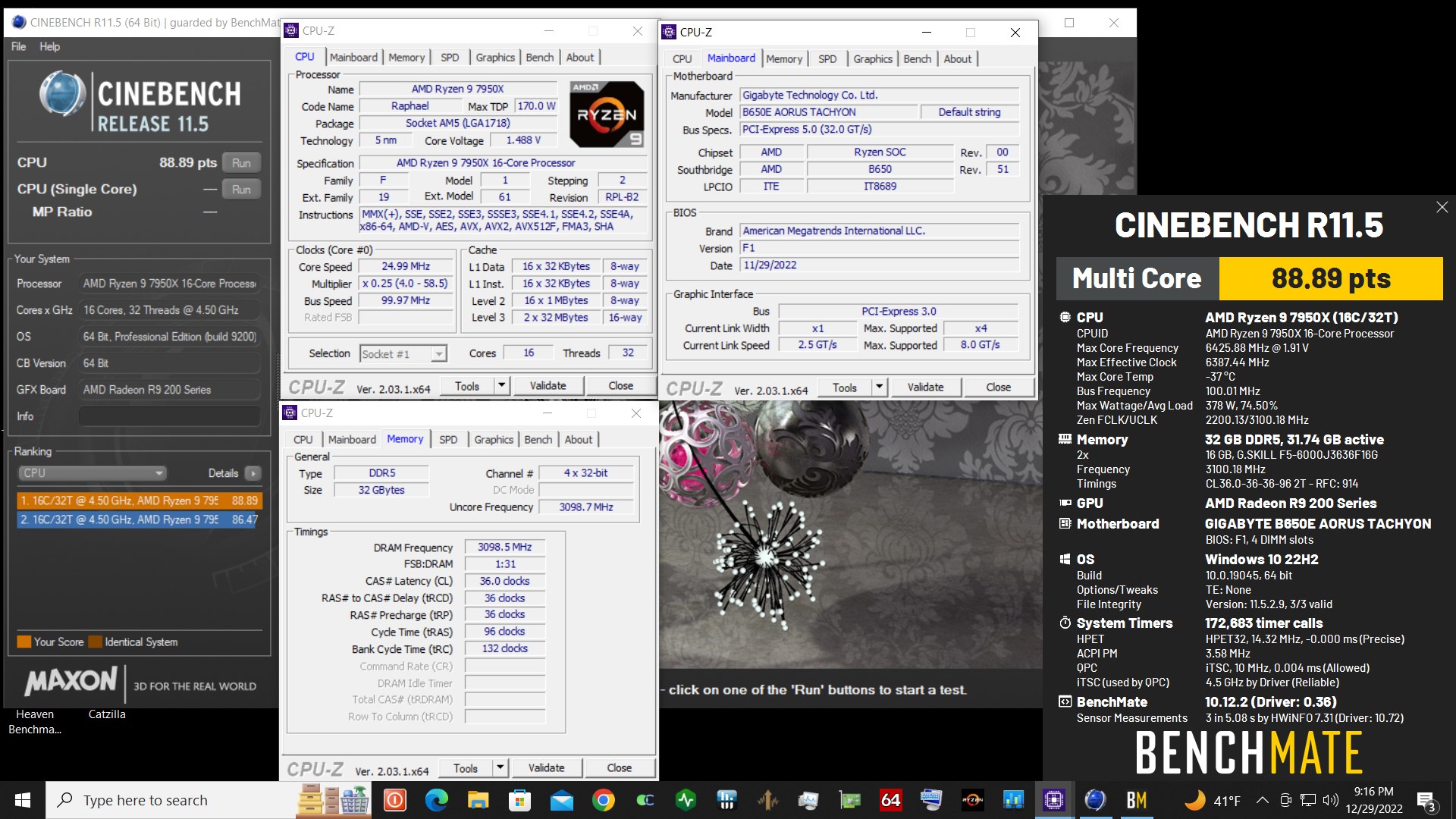Click Tools button in Memory CPU-Z window
The height and width of the screenshot is (819, 1456).
pos(466,768)
